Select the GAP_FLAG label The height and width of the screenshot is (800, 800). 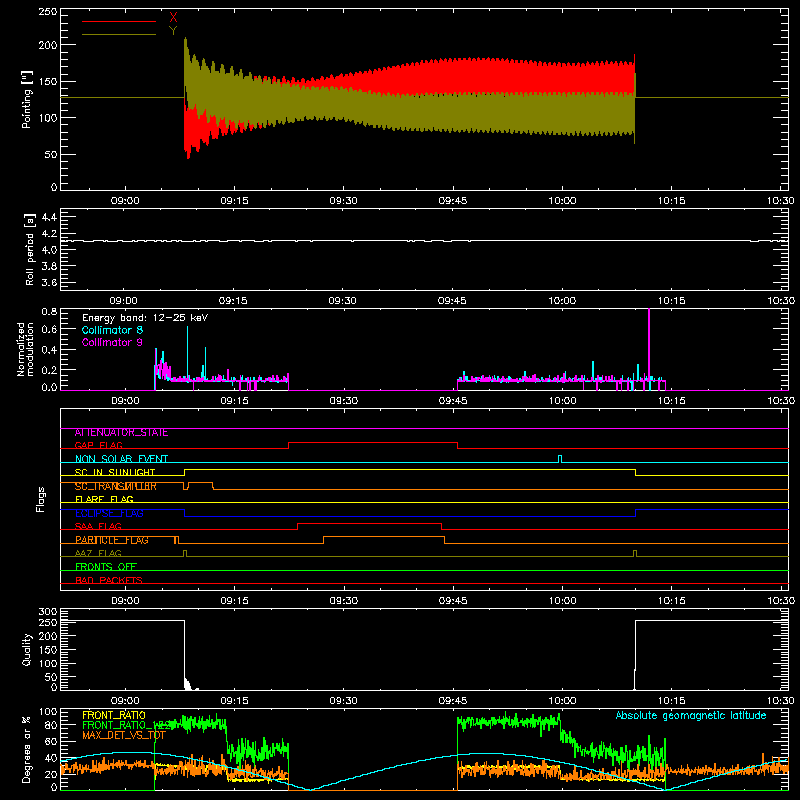click(99, 445)
